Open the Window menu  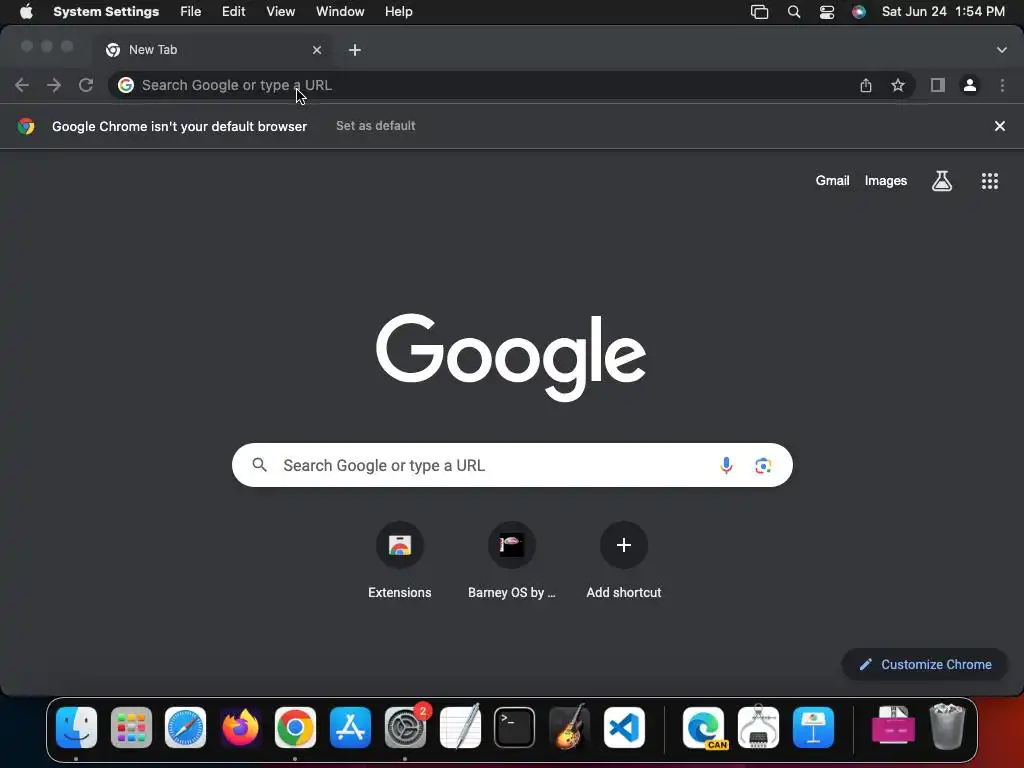point(340,12)
